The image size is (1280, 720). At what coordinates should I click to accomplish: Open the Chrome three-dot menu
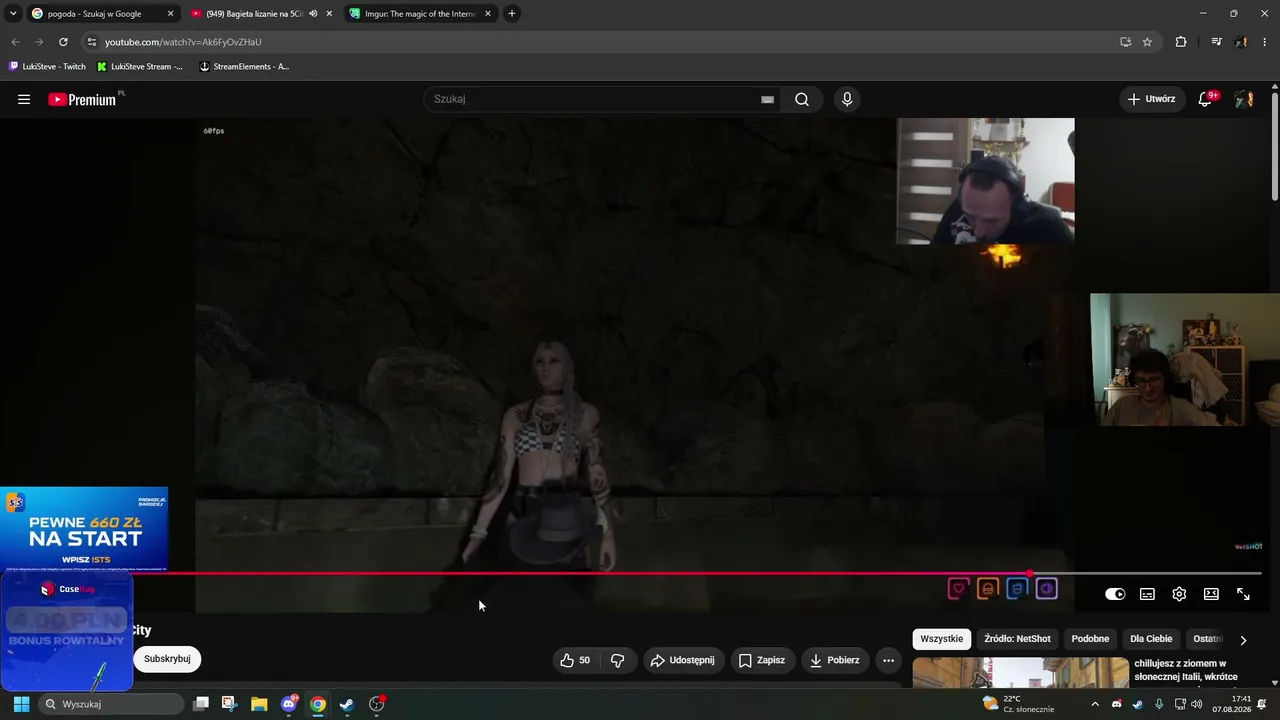1265,42
